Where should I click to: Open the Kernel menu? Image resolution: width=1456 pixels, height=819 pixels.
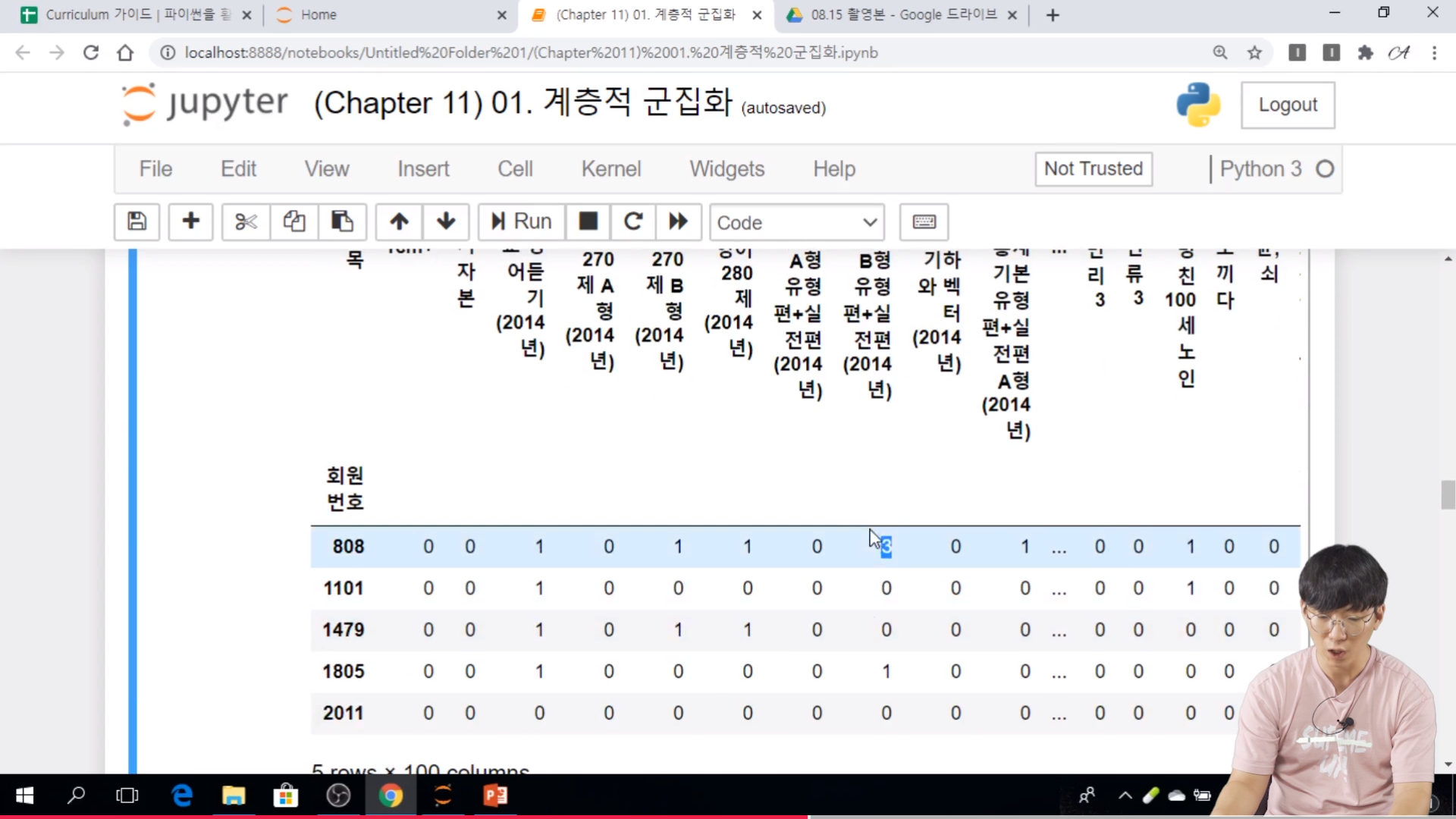pos(610,168)
